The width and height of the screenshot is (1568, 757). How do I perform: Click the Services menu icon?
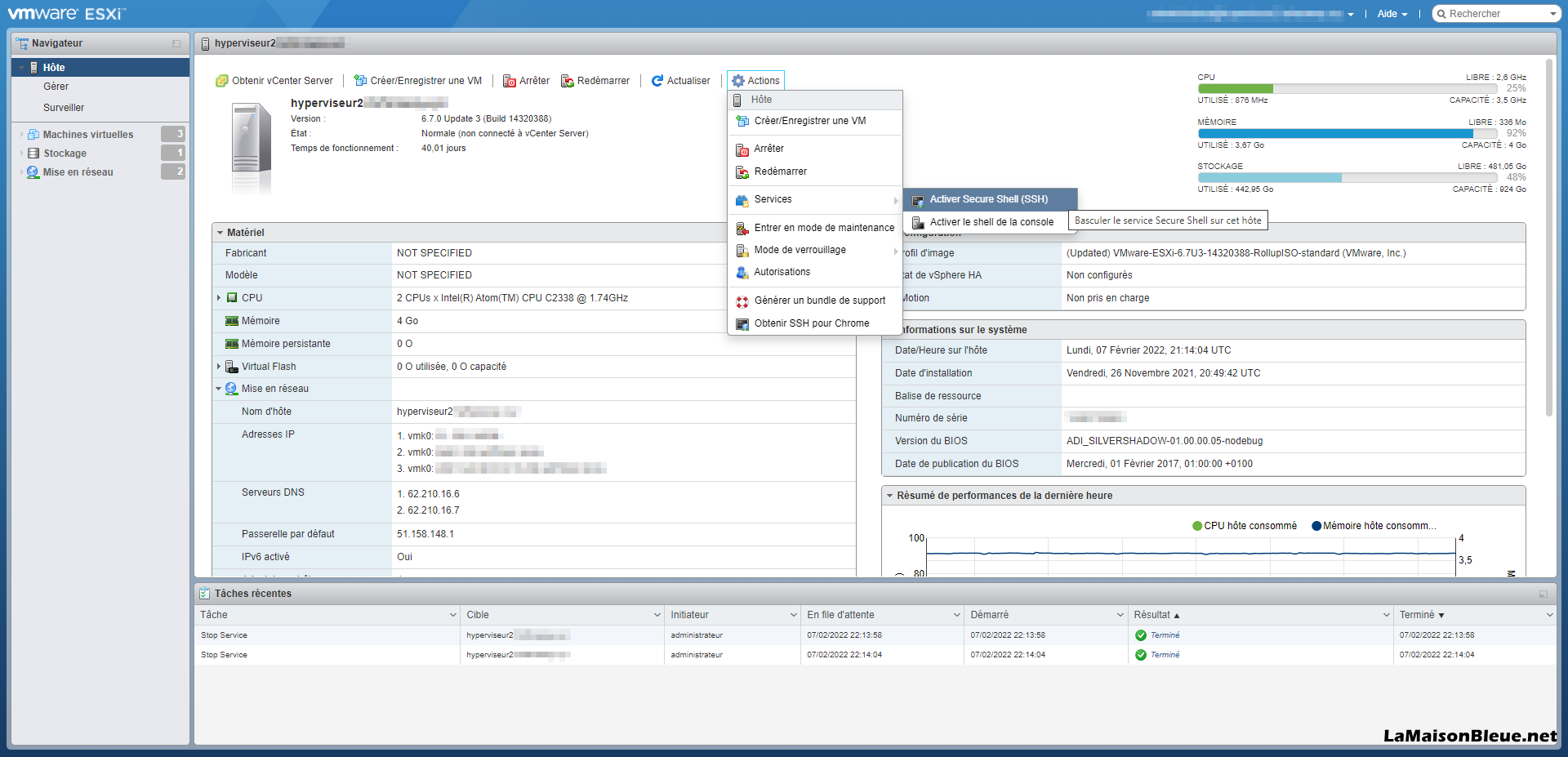742,200
